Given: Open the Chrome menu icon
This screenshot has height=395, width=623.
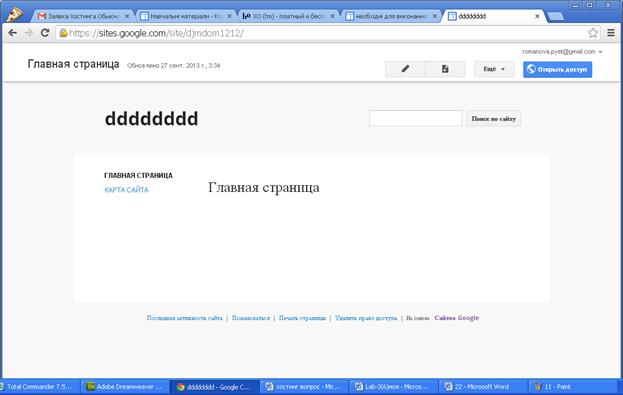Looking at the screenshot, I should coord(611,33).
